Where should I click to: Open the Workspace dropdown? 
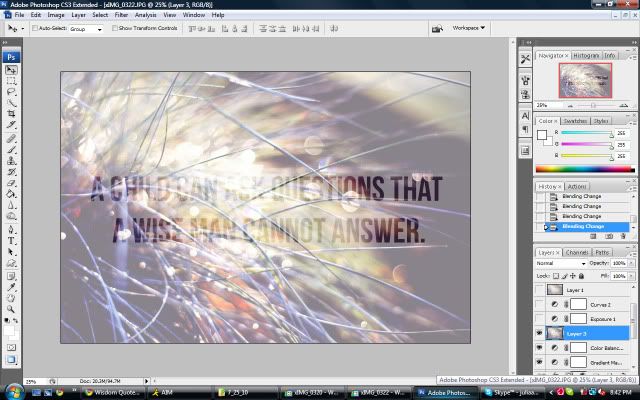[x=469, y=28]
